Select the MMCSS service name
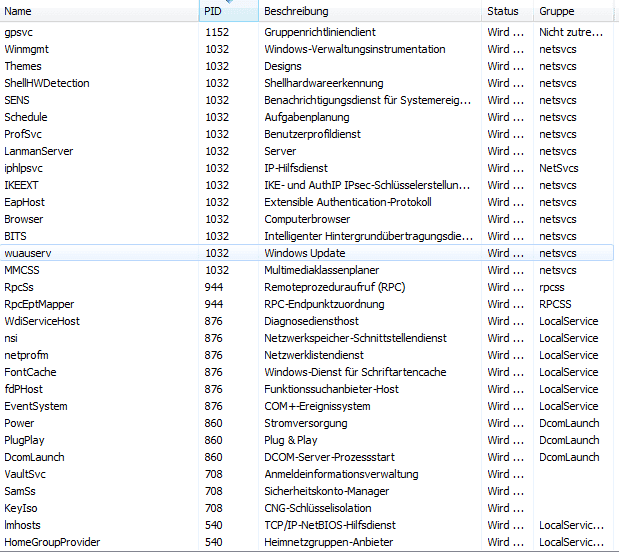Screen dimensions: 619x552 pyautogui.click(x=22, y=270)
